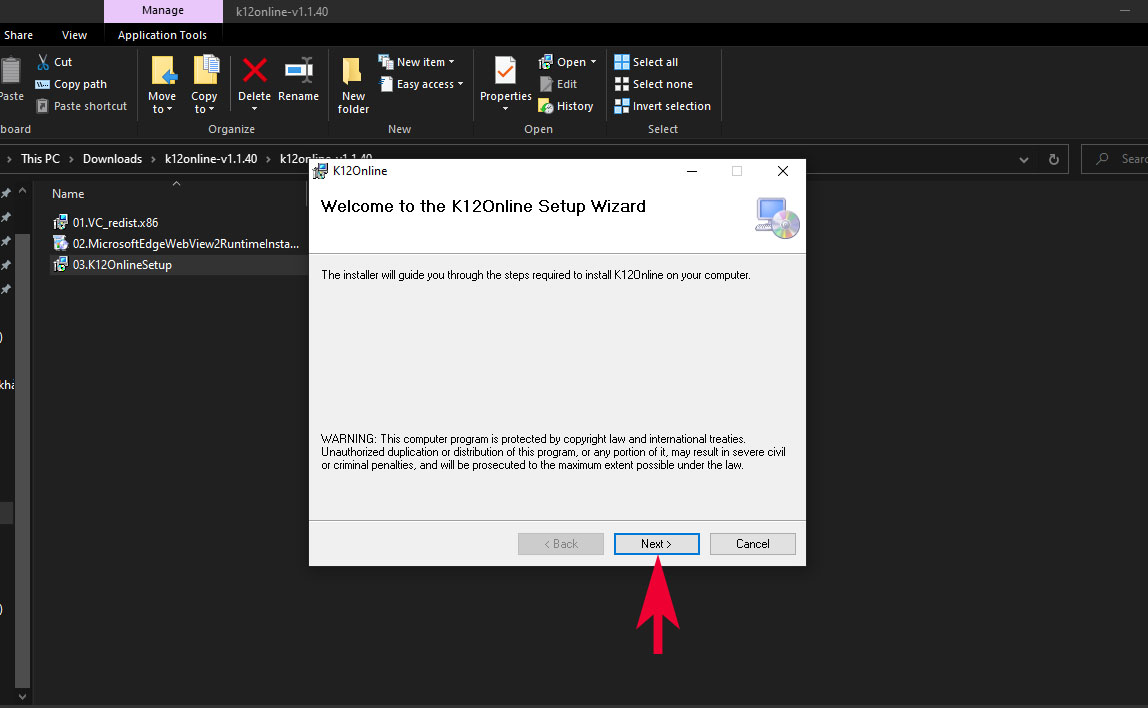This screenshot has width=1148, height=708.
Task: Create a folder with New folder icon
Action: click(353, 72)
